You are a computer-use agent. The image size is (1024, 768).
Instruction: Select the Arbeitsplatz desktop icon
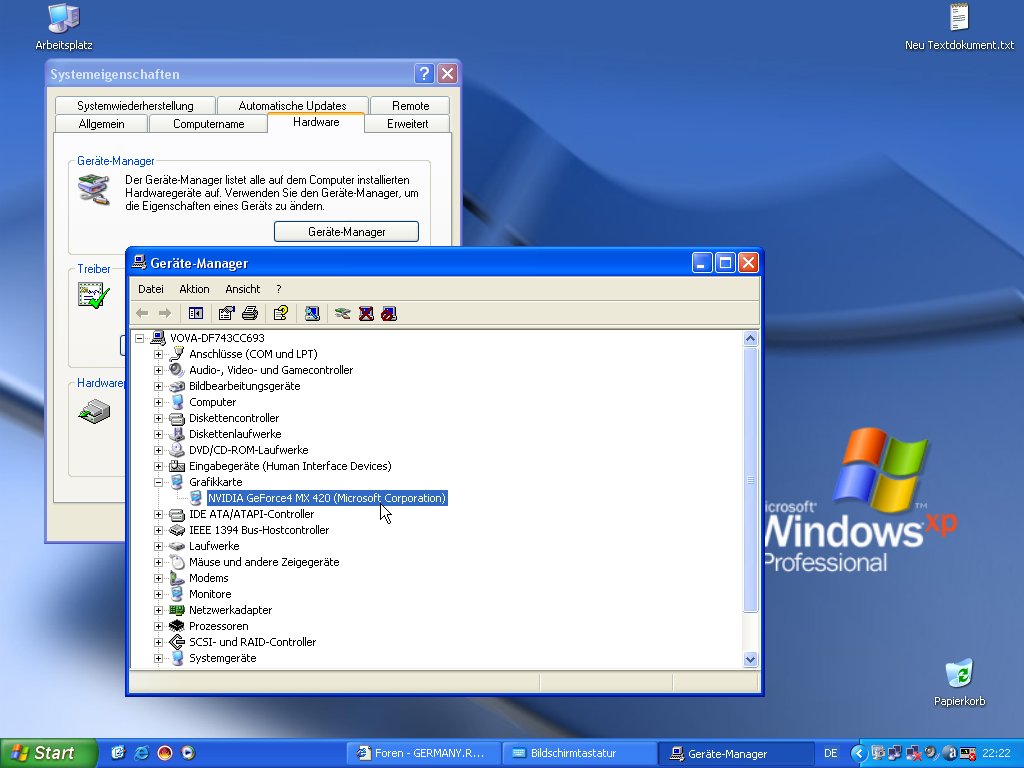(x=64, y=27)
